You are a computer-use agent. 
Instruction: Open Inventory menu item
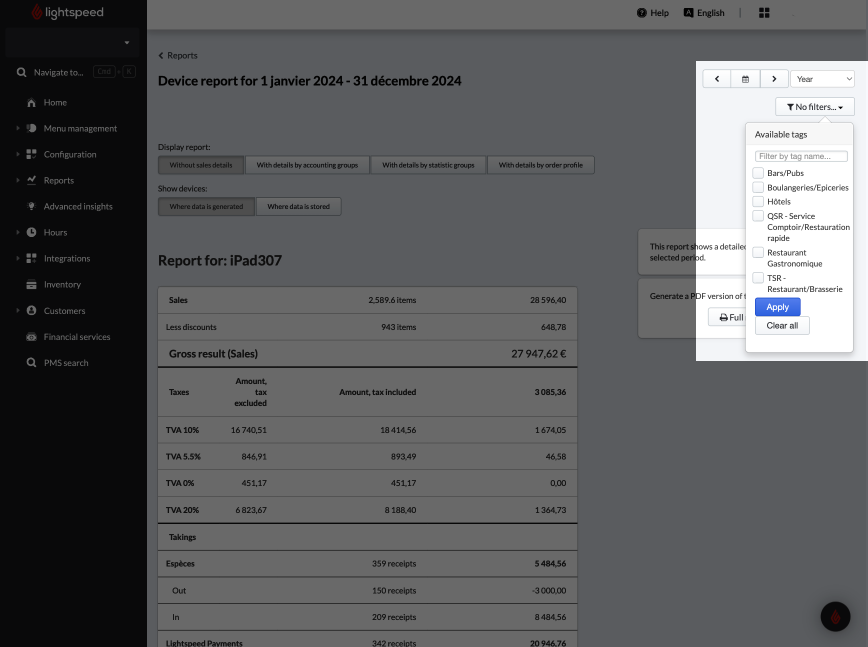[63, 284]
